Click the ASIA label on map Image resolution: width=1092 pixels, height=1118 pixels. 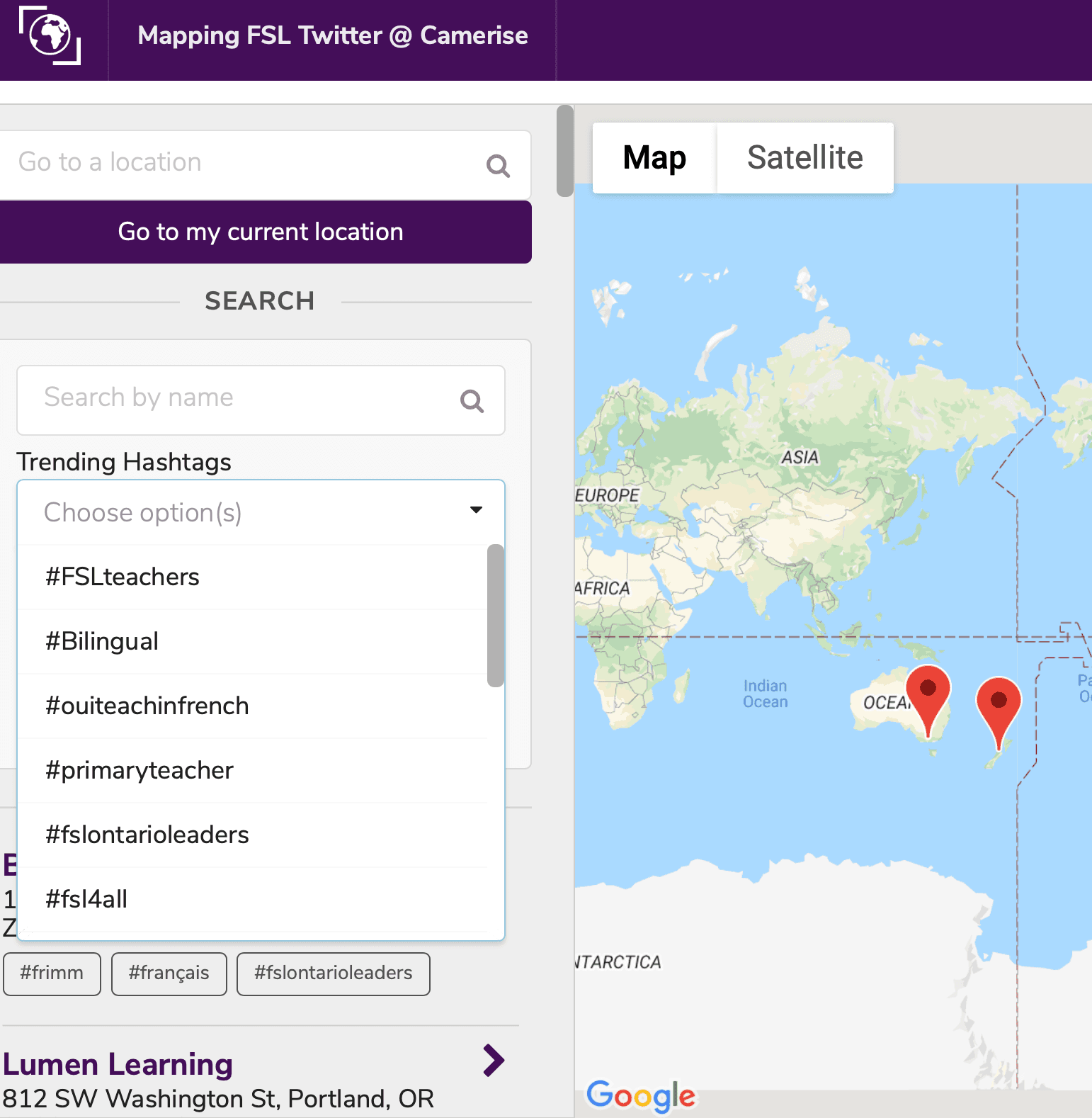(x=800, y=457)
